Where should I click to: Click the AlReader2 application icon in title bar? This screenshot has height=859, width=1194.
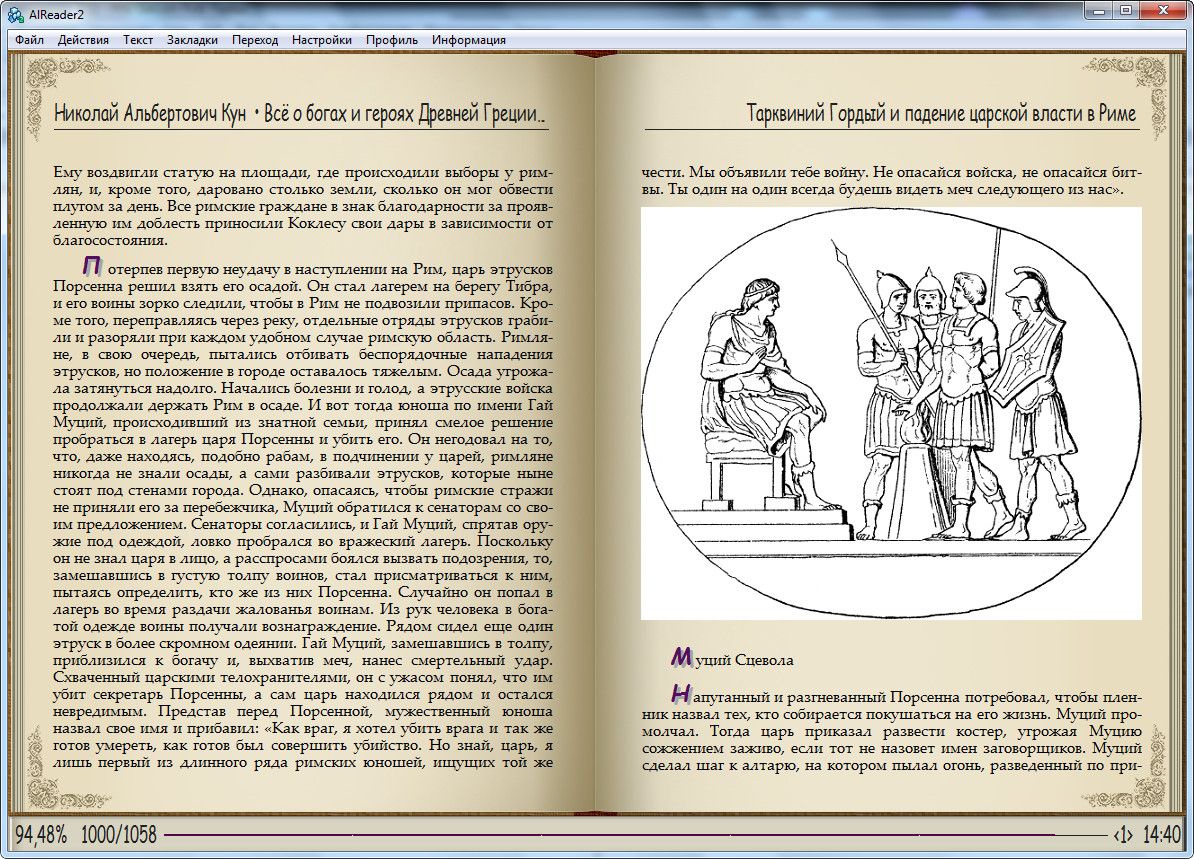(x=14, y=14)
